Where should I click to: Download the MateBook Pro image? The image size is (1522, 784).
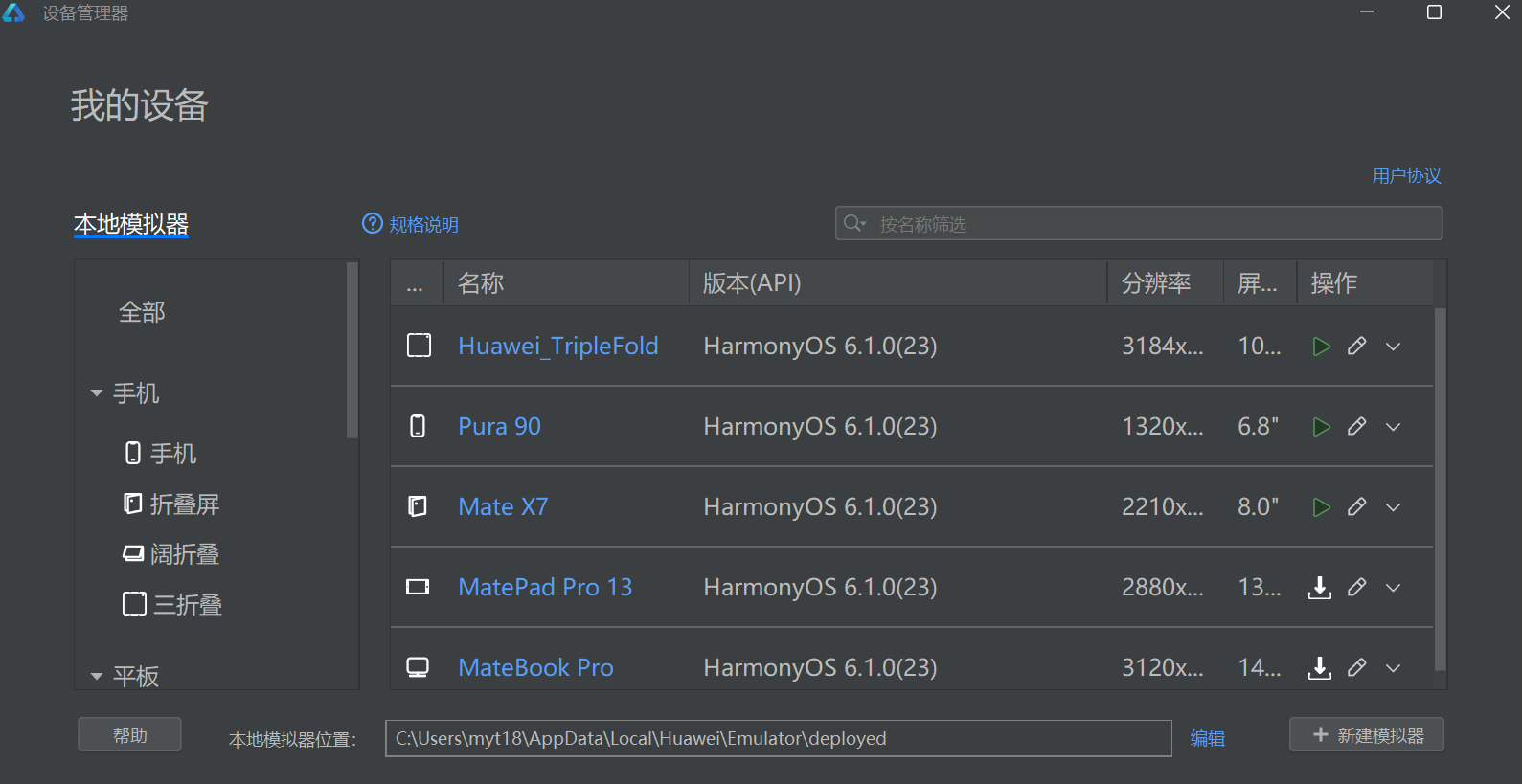[1320, 668]
